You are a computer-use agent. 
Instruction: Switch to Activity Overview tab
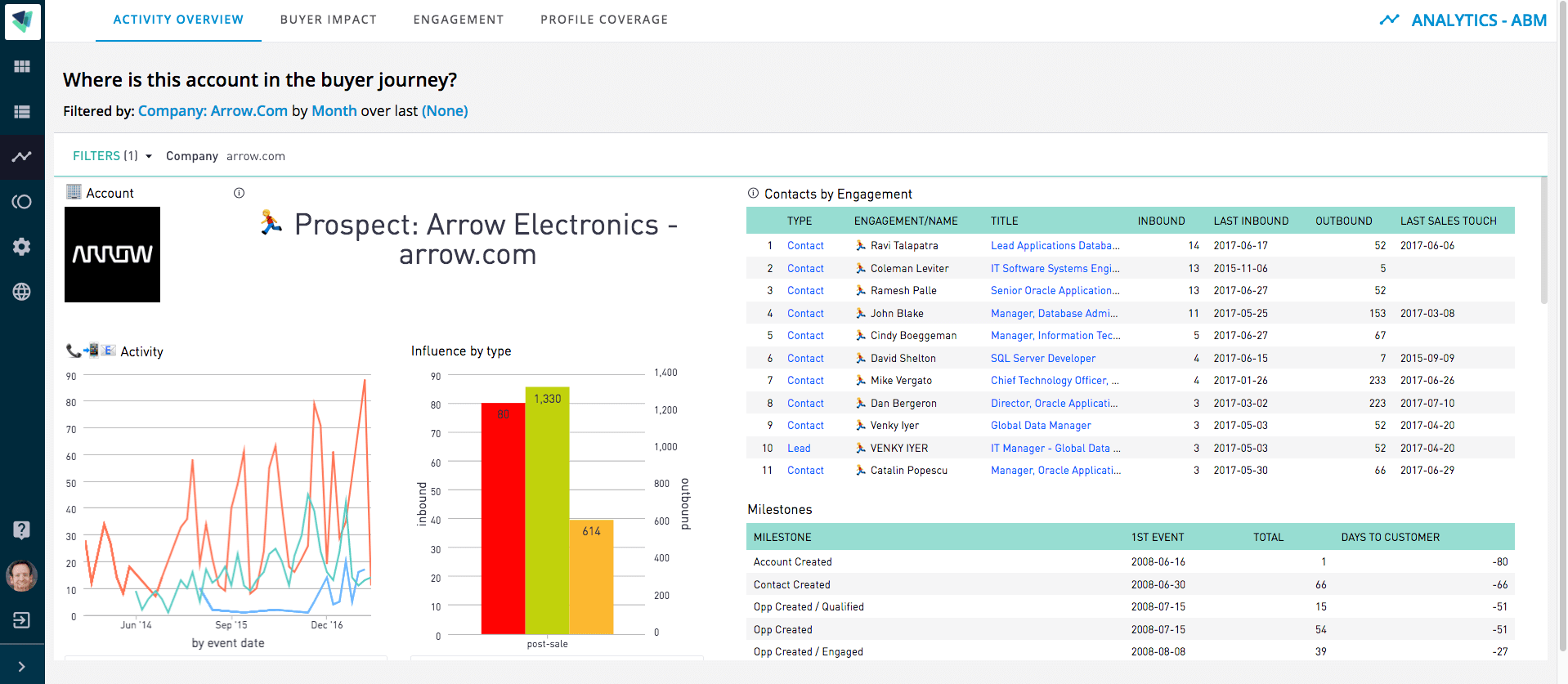178,20
